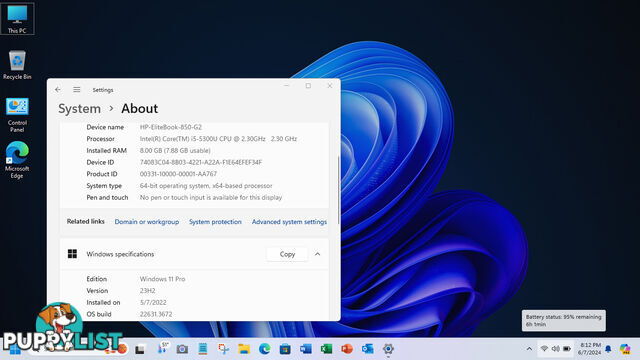Open the Settings hamburger navigation menu
Screen dimensions: 640x360
pyautogui.click(x=77, y=89)
